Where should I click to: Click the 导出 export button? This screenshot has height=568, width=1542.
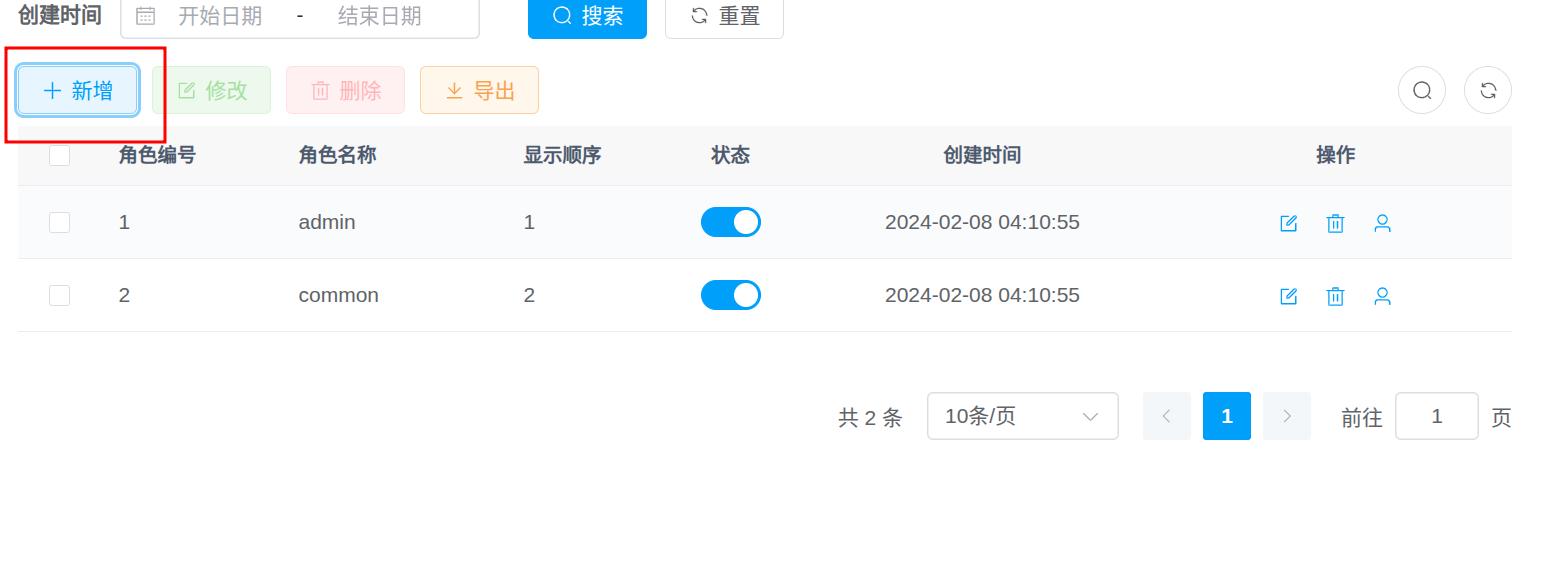pos(479,90)
